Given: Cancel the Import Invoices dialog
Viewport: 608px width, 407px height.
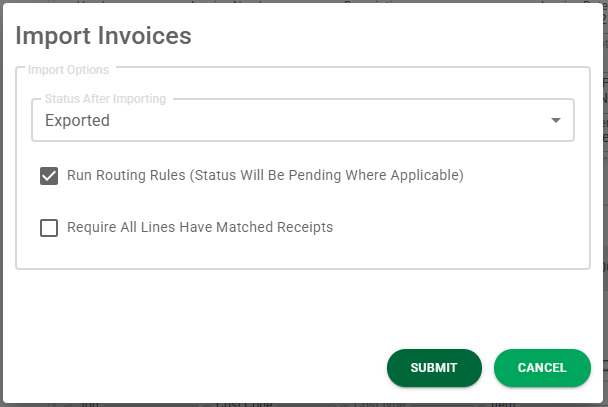Looking at the screenshot, I should [x=542, y=367].
